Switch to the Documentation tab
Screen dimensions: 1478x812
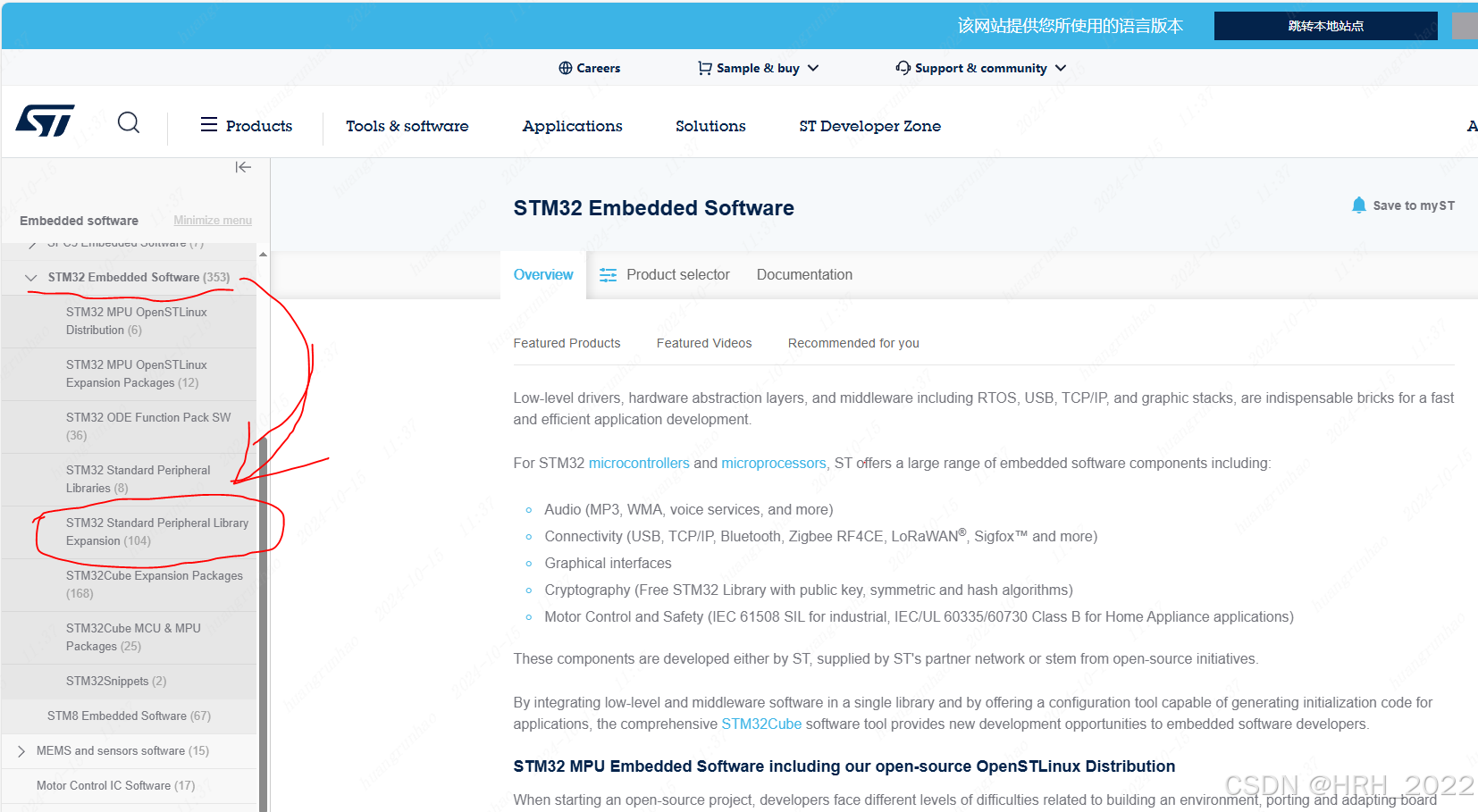click(x=804, y=275)
